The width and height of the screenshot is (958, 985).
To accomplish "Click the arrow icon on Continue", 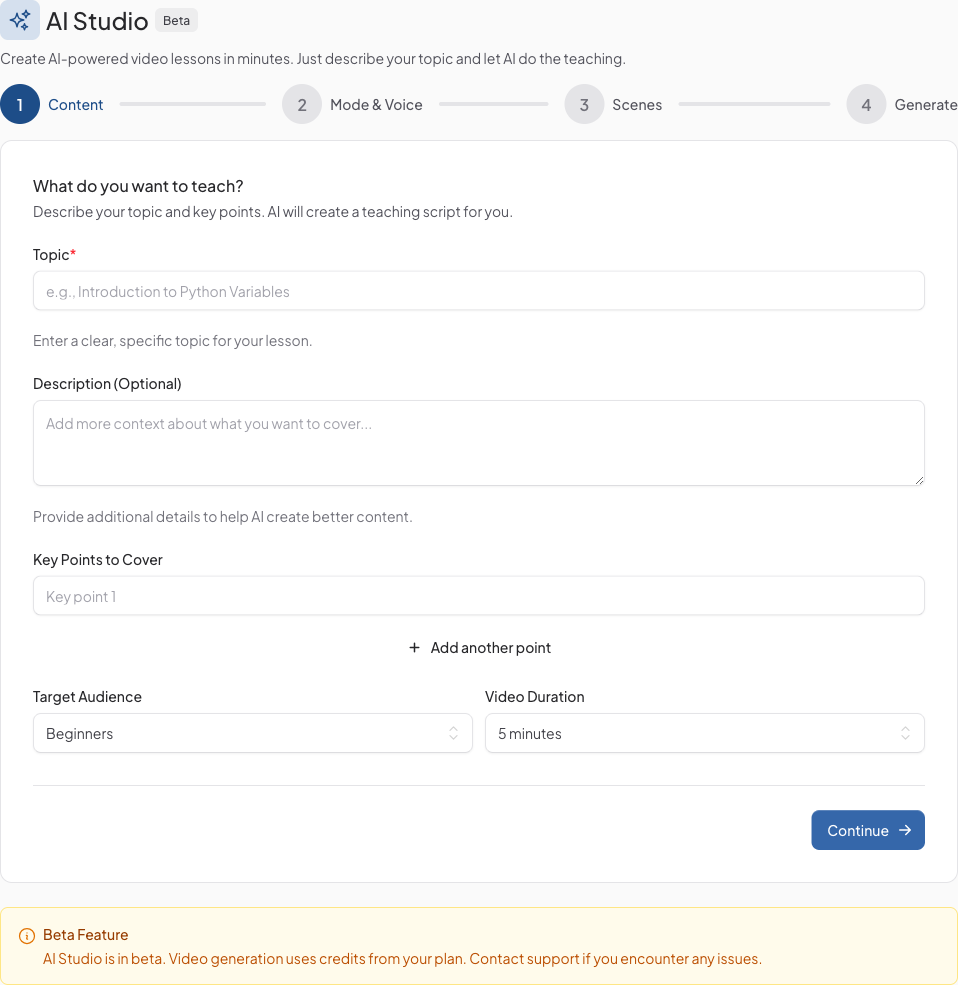I will click(x=905, y=830).
